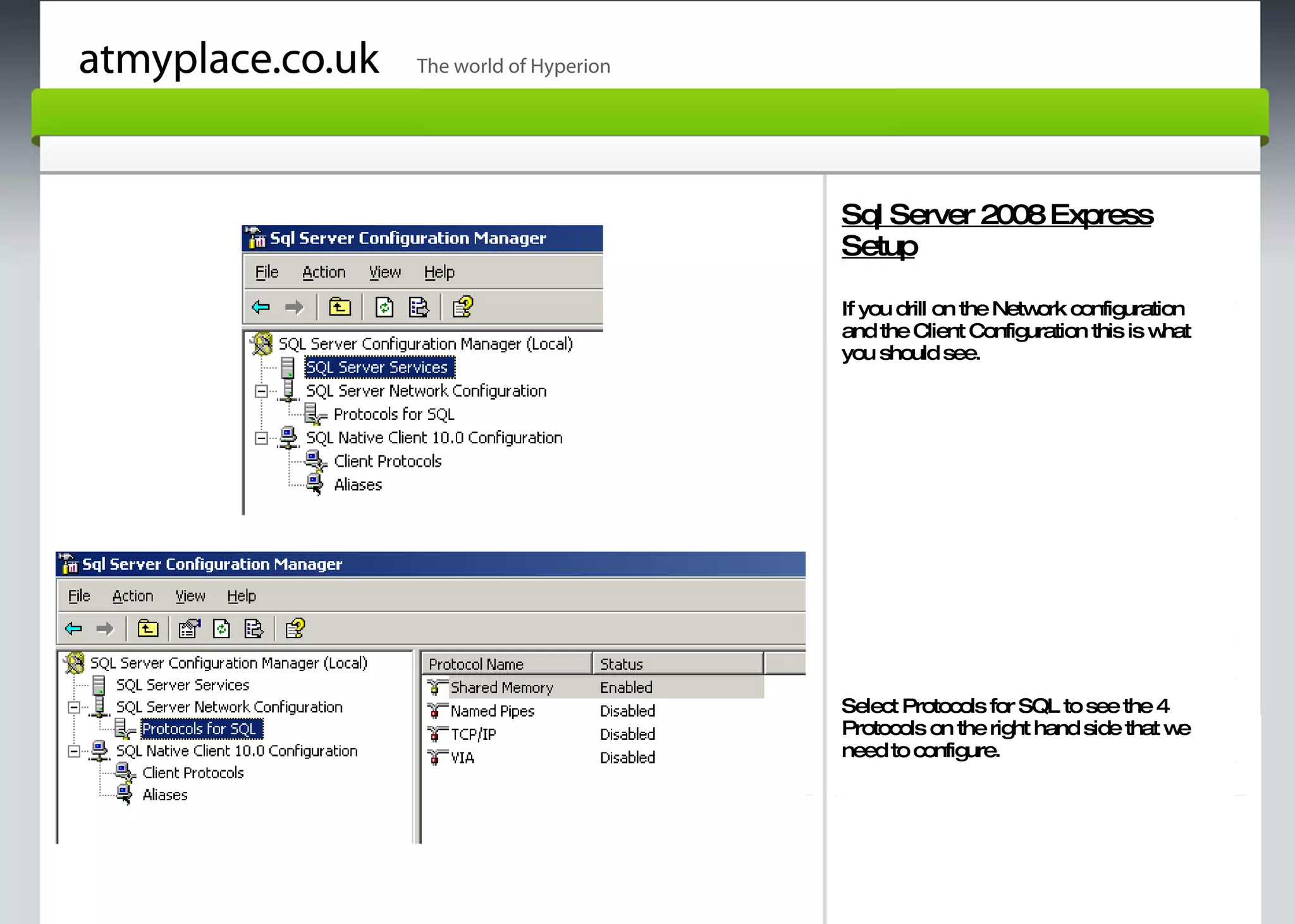Click Refresh icon in upper window toolbar
The image size is (1295, 924).
click(384, 307)
